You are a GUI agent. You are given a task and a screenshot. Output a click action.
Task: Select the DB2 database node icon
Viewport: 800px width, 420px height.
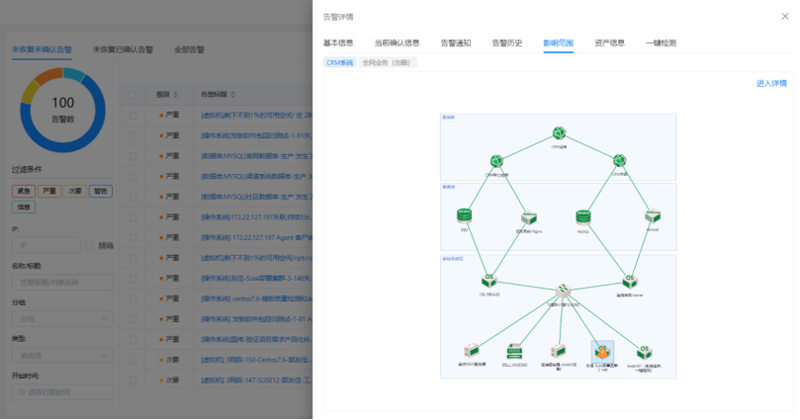point(464,215)
